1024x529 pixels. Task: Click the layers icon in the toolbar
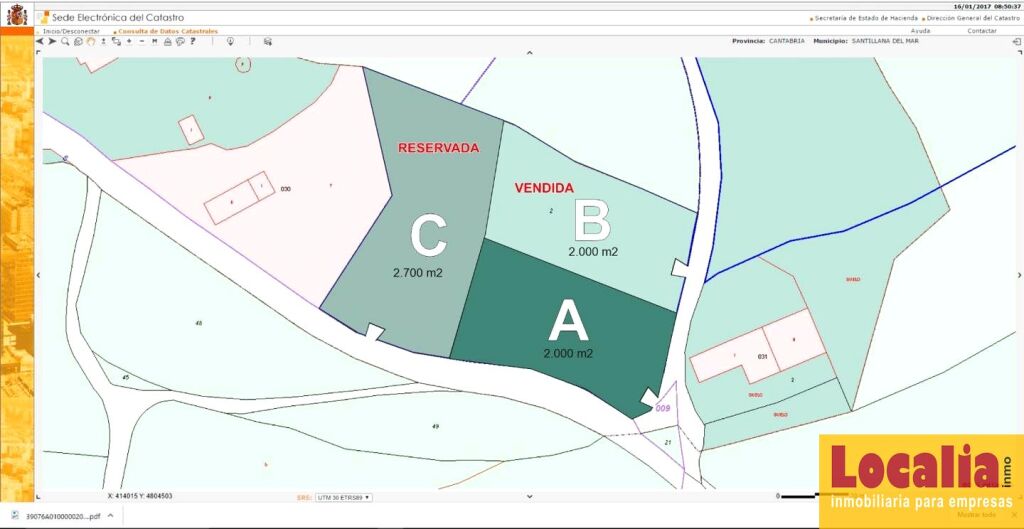267,42
